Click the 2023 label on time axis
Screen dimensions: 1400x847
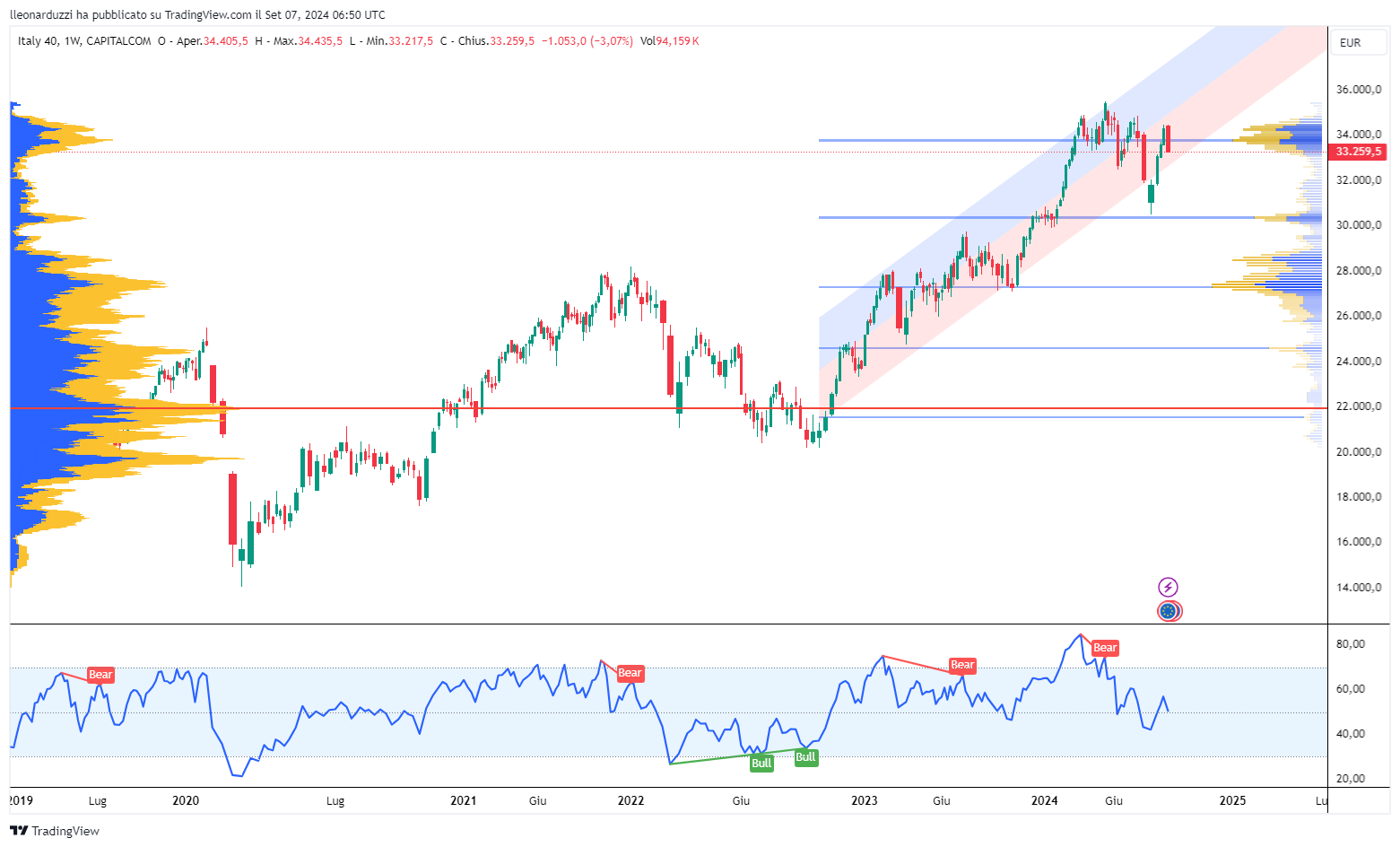[x=864, y=800]
